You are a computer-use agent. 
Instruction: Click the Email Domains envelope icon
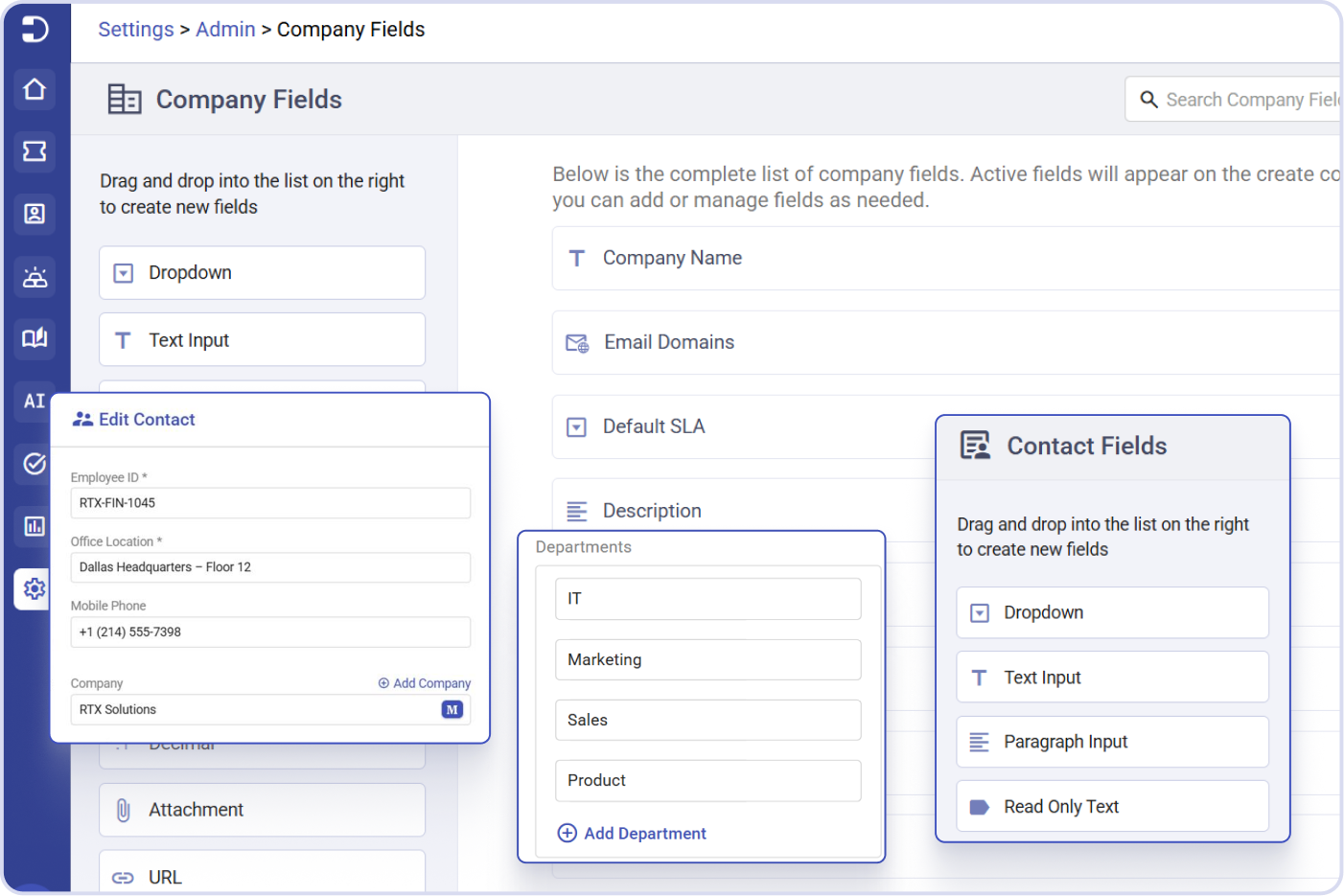point(577,343)
